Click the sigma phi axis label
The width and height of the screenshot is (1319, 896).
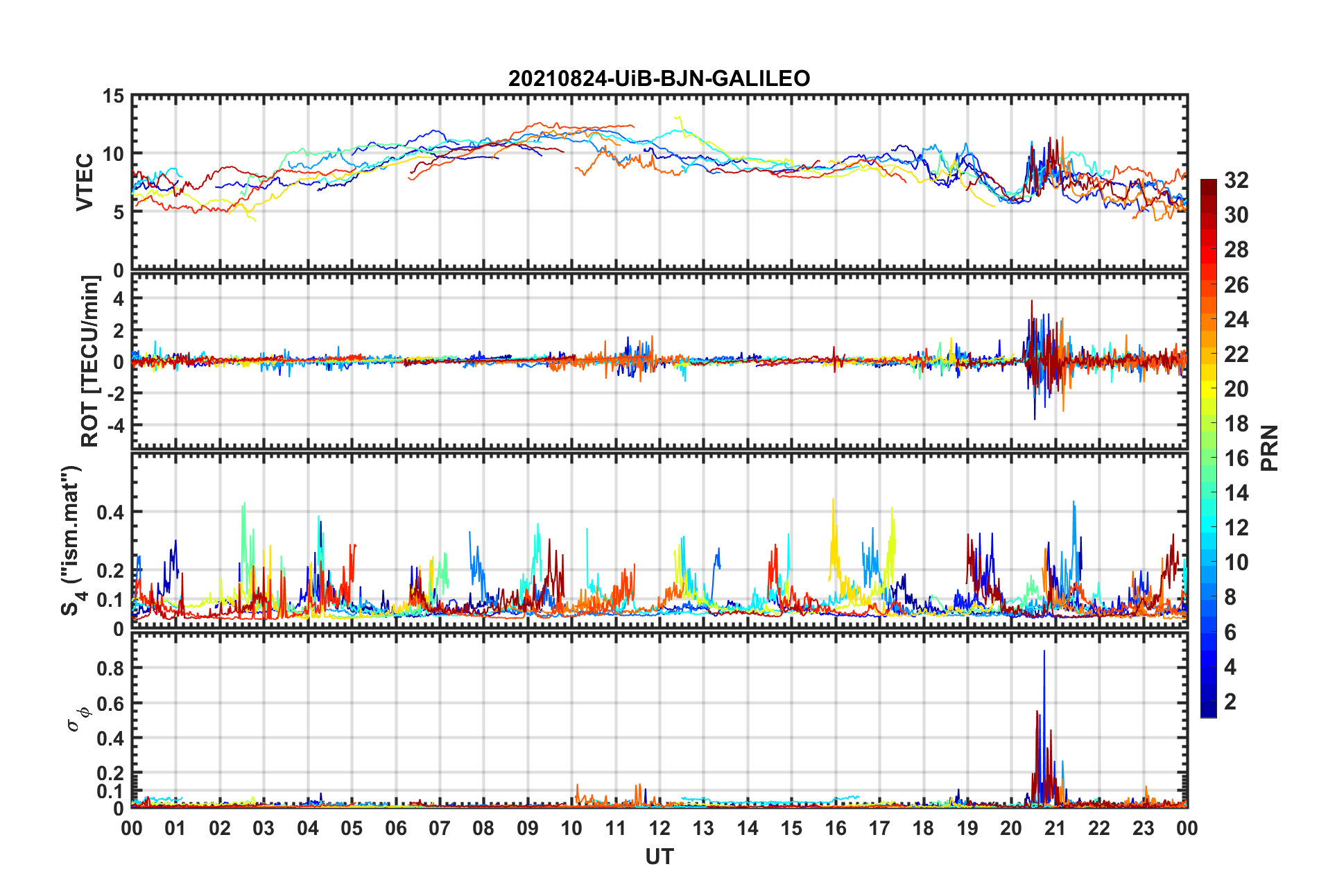78,719
